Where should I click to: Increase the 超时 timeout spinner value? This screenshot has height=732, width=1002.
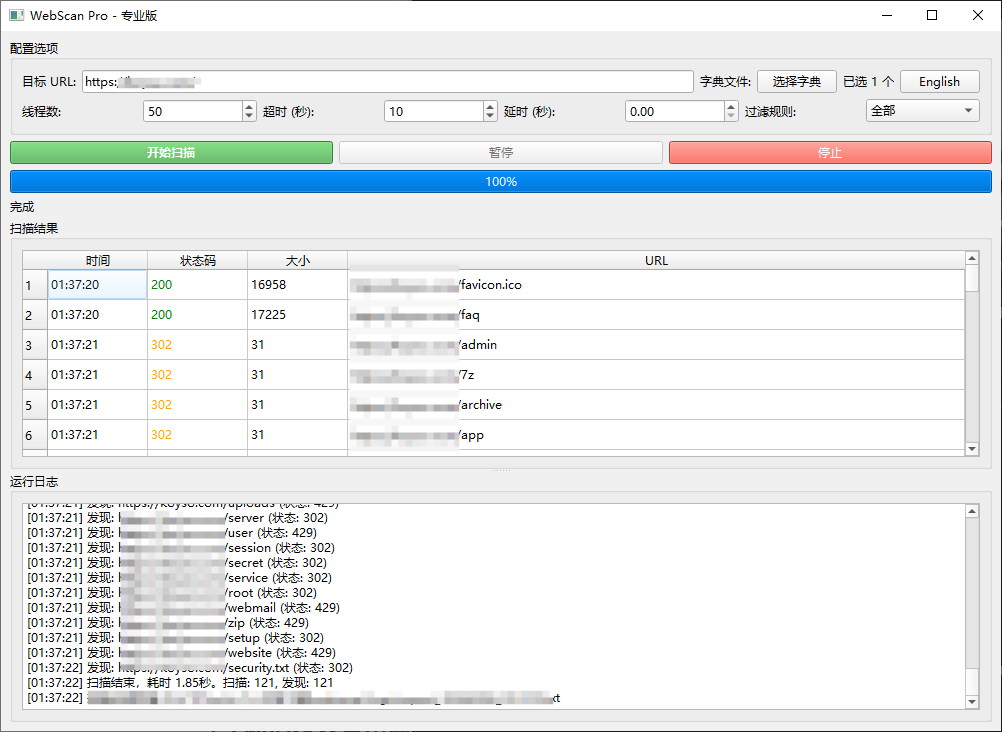(x=490, y=106)
